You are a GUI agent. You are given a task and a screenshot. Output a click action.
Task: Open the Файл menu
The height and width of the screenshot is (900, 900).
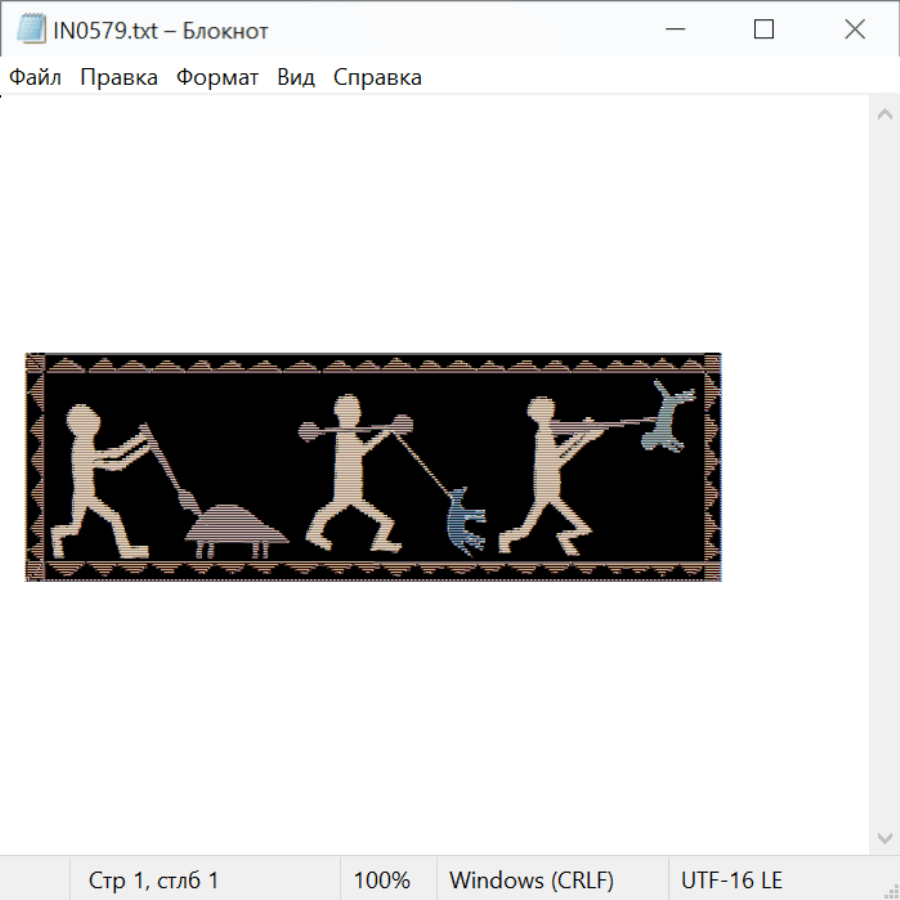coord(35,78)
